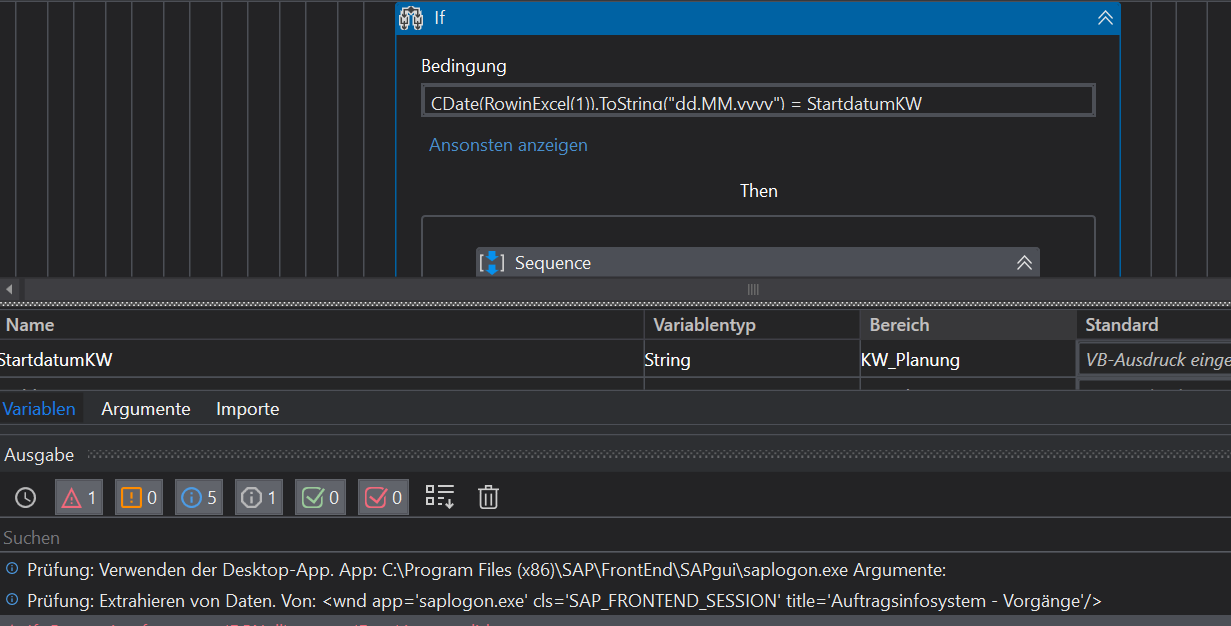Image resolution: width=1231 pixels, height=626 pixels.
Task: Collapse the If activity
Action: [x=1104, y=18]
